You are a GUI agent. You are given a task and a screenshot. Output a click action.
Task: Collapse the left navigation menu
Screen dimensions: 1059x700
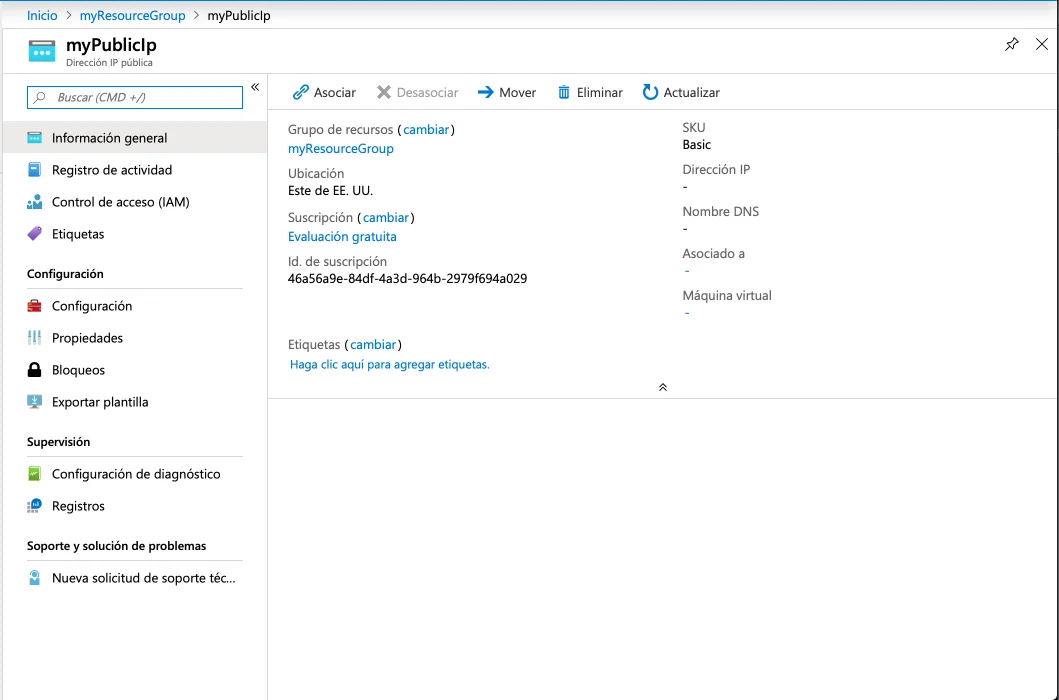coord(255,86)
